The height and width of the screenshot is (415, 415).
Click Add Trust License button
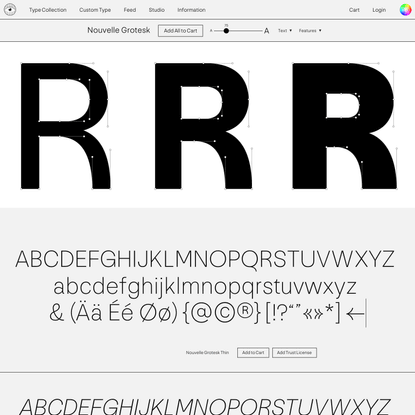pyautogui.click(x=294, y=353)
